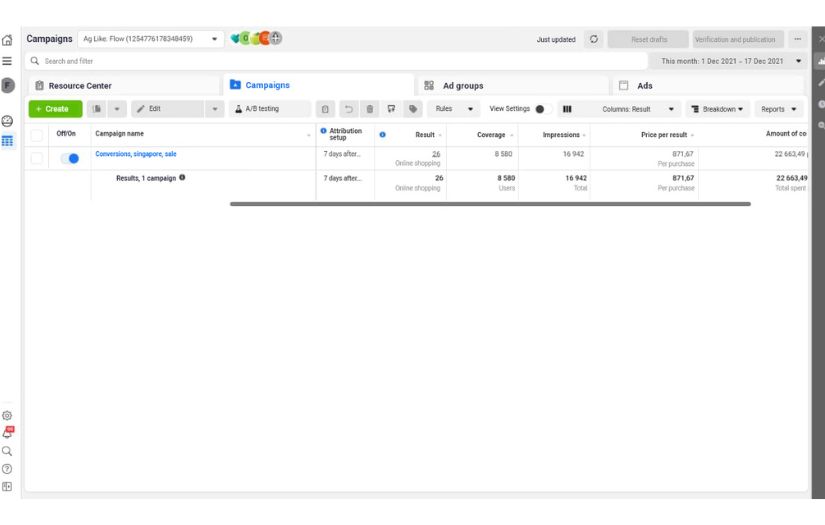Sort by the Coverage column header

coord(491,135)
